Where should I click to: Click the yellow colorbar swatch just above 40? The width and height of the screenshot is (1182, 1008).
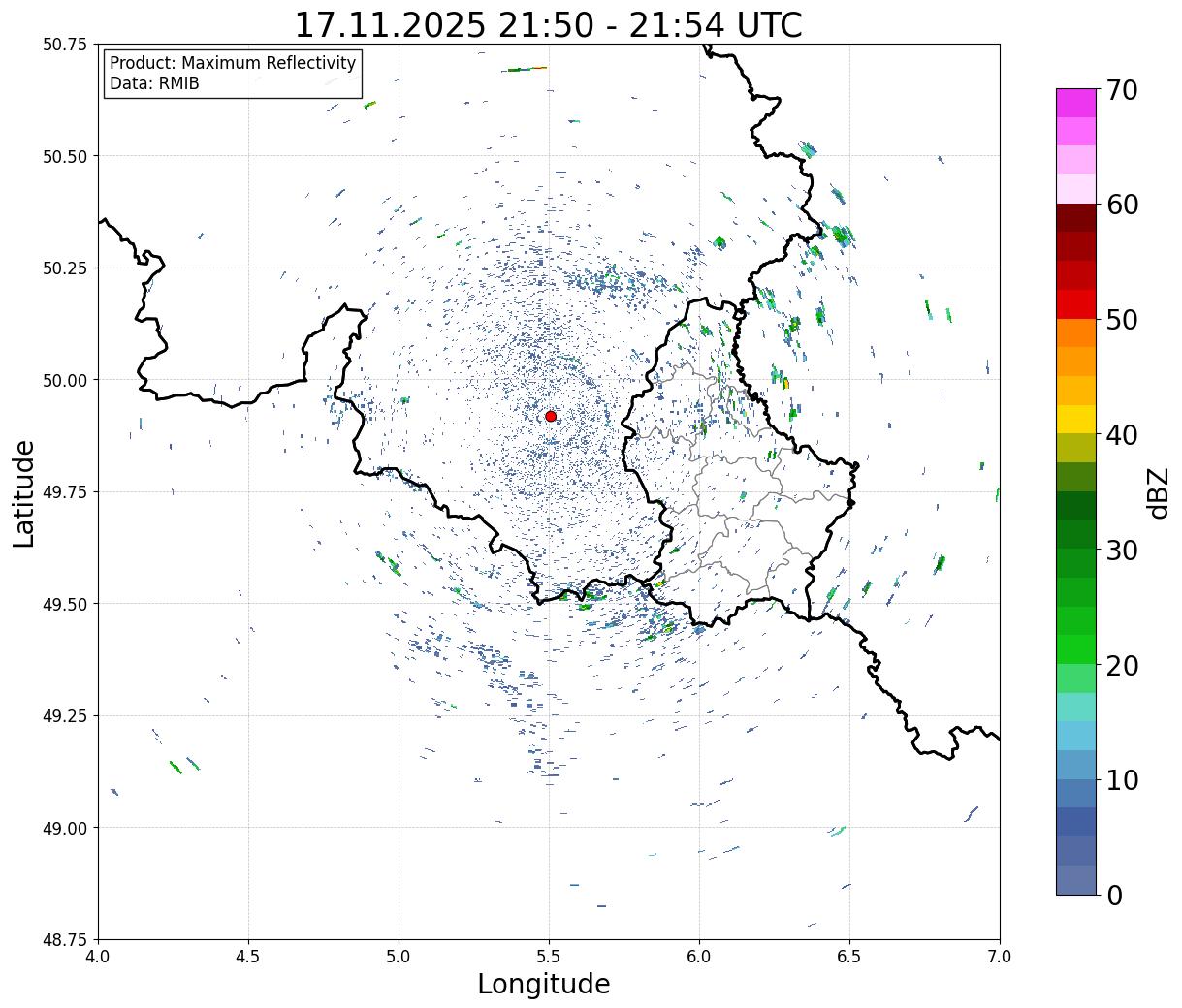(1076, 419)
